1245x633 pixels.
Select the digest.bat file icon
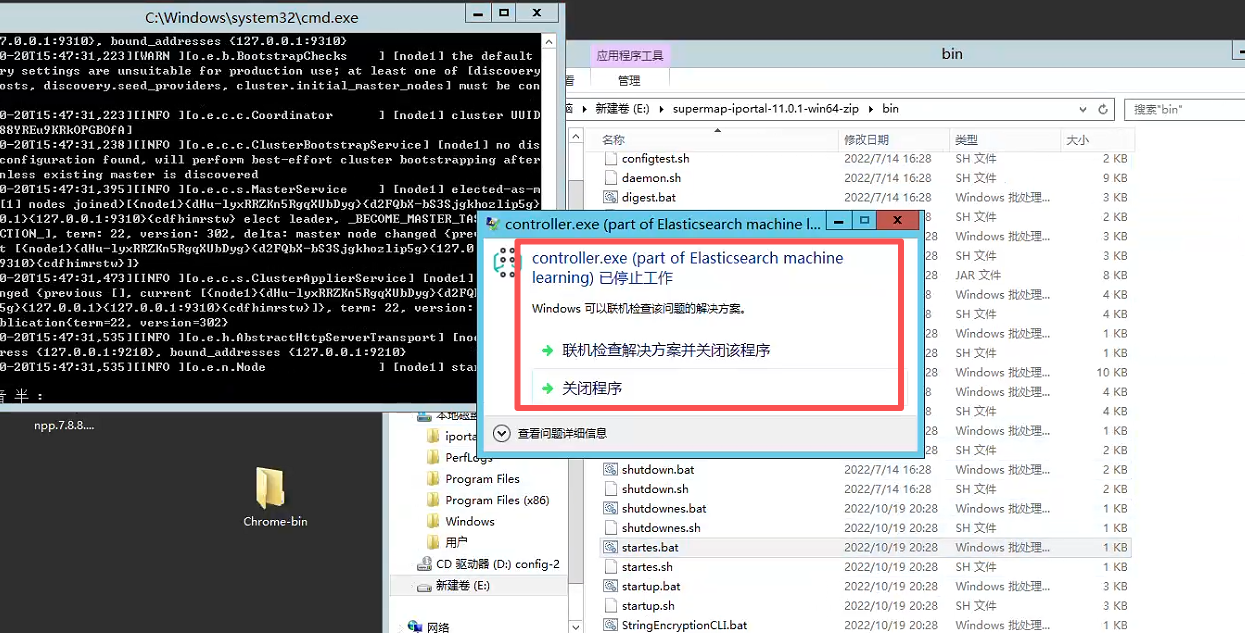(611, 197)
